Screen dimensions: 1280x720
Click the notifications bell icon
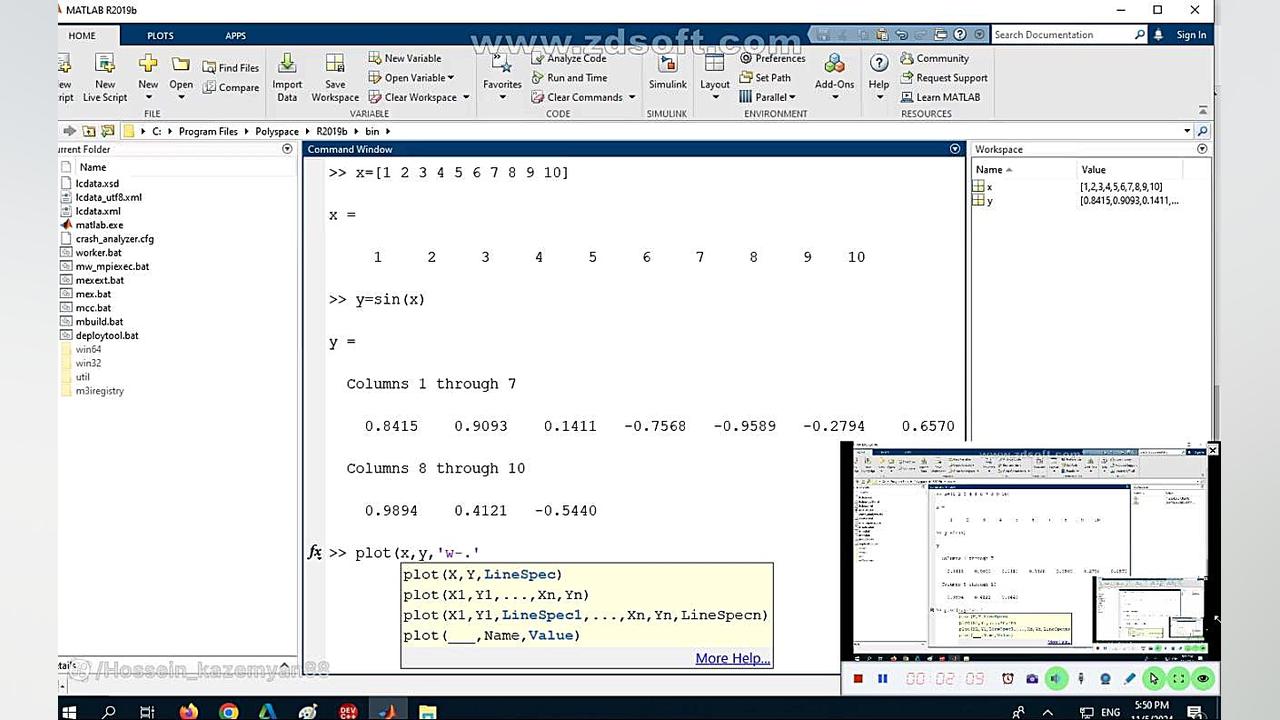click(1158, 35)
